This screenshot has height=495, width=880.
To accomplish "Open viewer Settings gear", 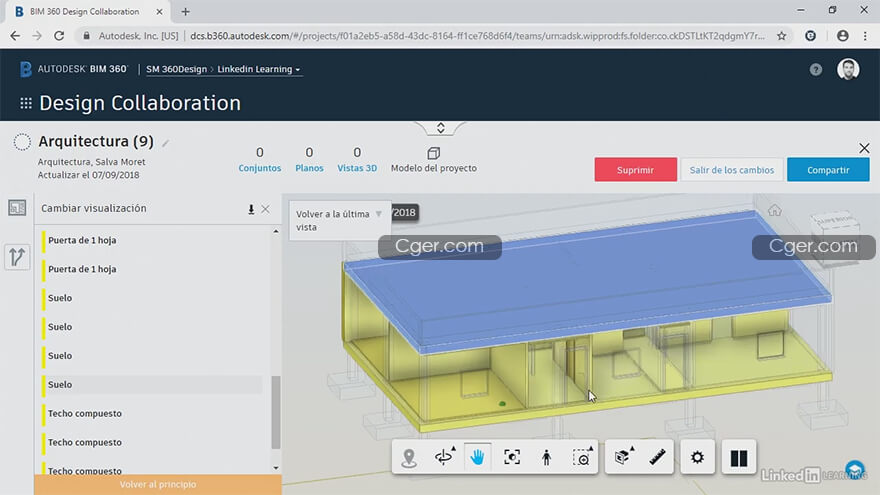I will click(x=698, y=457).
